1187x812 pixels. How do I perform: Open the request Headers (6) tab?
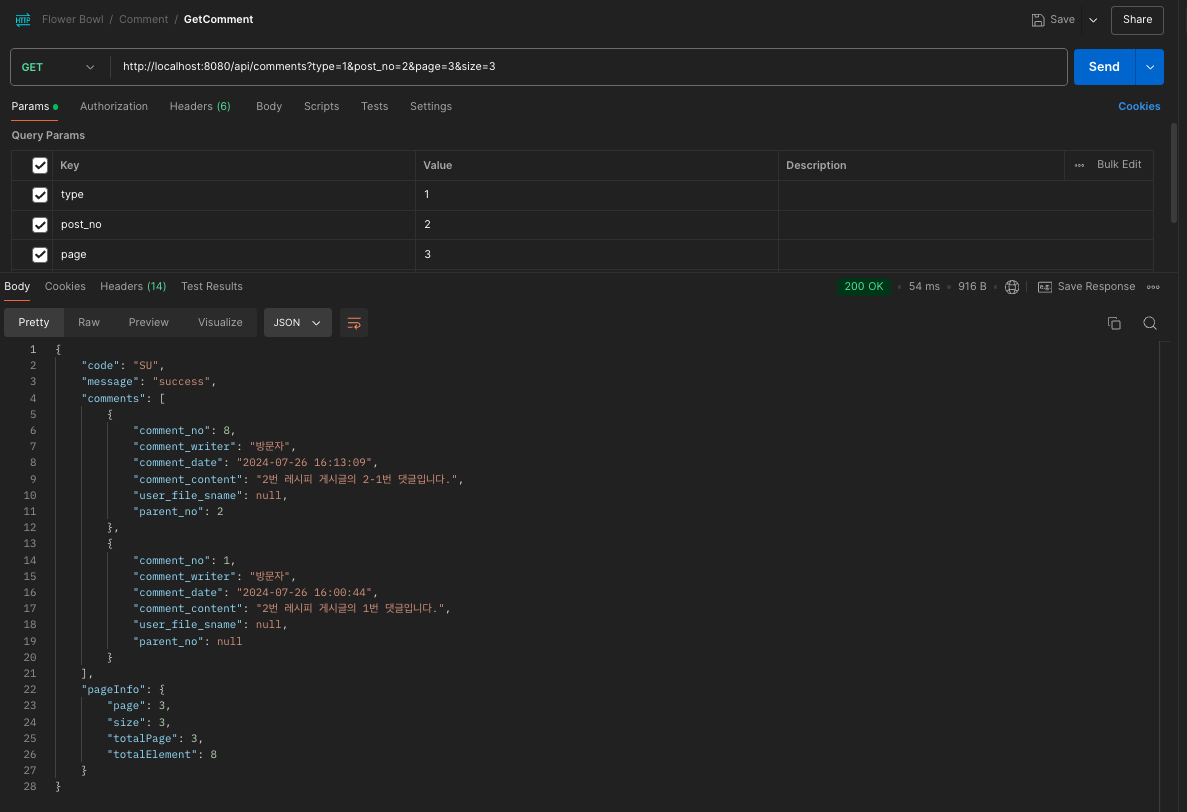pos(200,107)
